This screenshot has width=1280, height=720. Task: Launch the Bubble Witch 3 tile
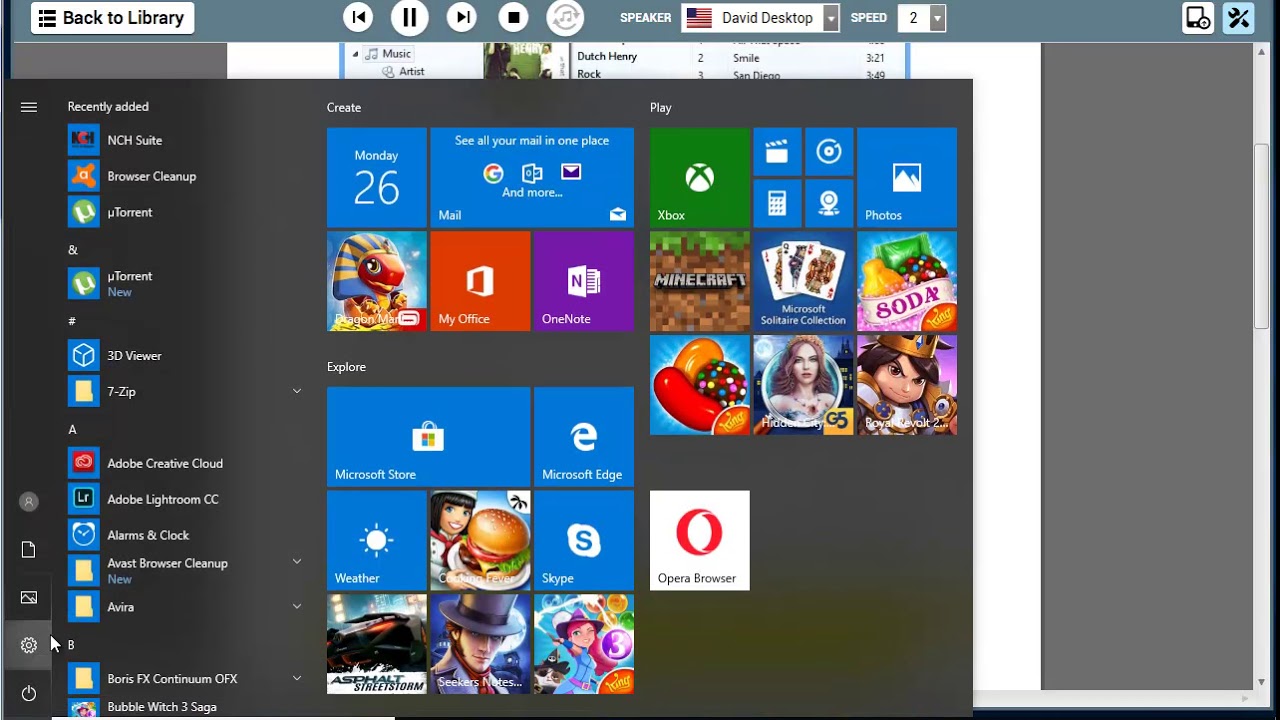[x=584, y=644]
